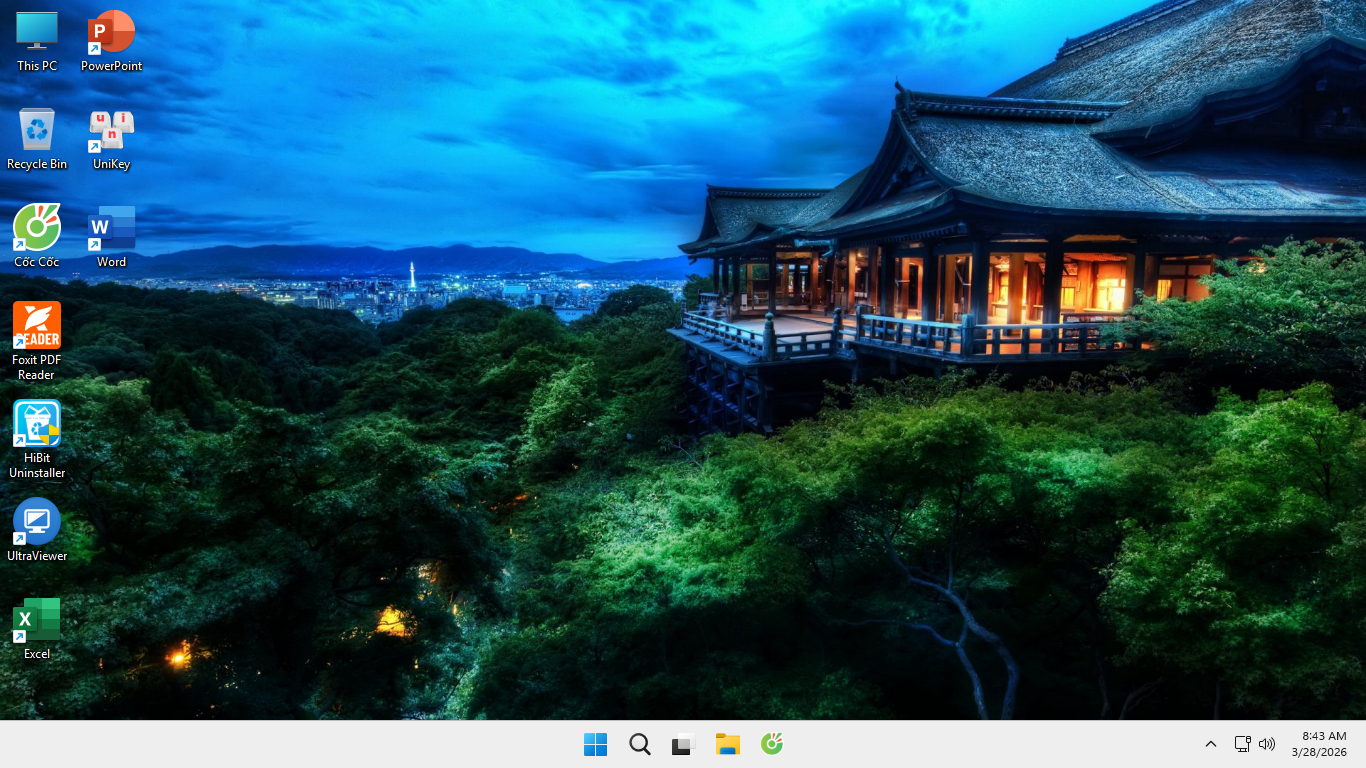The image size is (1366, 768).
Task: Launch Cốc Cốc browser from the taskbar
Action: coord(771,744)
